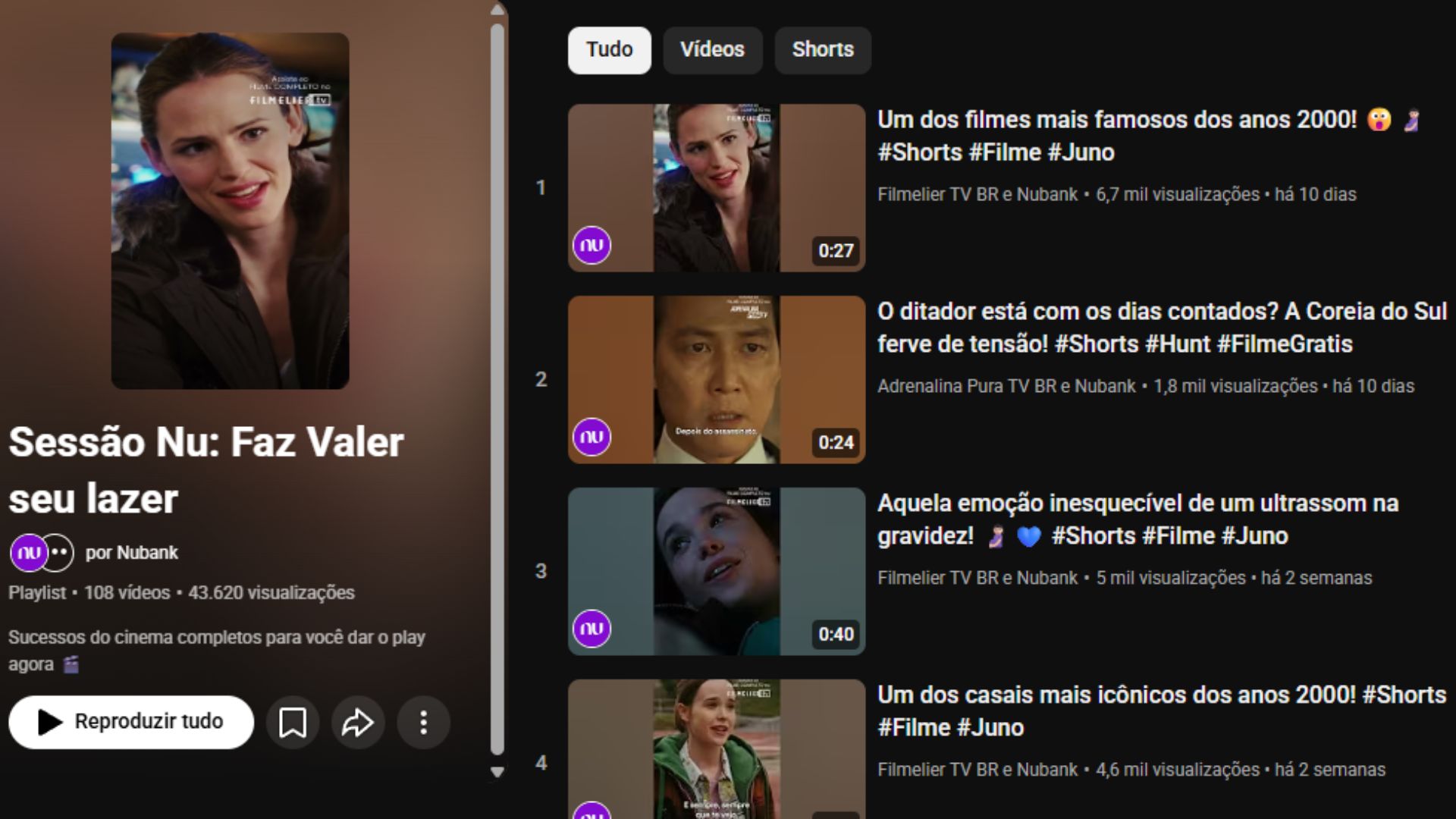This screenshot has height=819, width=1456.
Task: Click the description 'Sucessos do cinema completos'
Action: 217,651
